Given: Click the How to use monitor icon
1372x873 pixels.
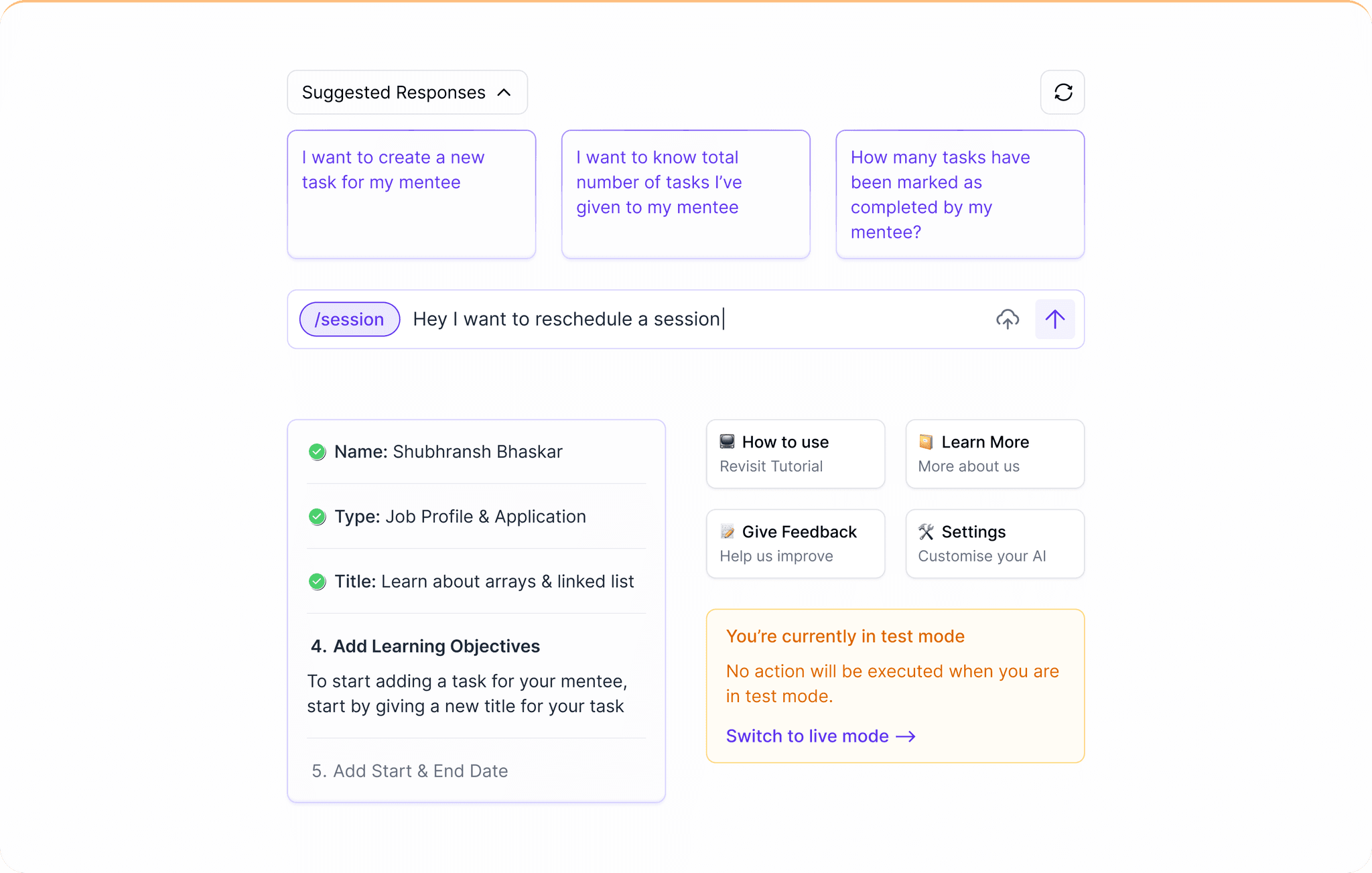Looking at the screenshot, I should pyautogui.click(x=727, y=442).
